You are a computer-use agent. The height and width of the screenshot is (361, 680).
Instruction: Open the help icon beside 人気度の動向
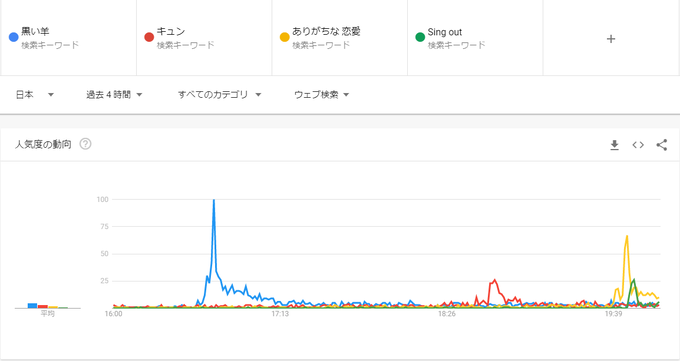click(x=85, y=144)
